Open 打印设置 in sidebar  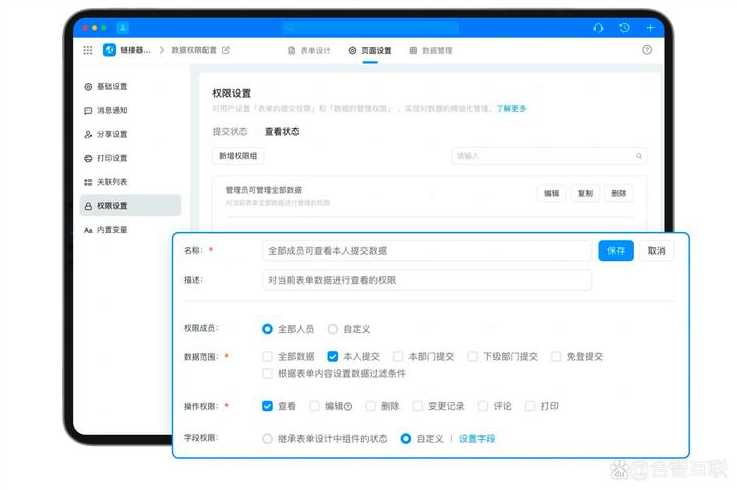130,158
